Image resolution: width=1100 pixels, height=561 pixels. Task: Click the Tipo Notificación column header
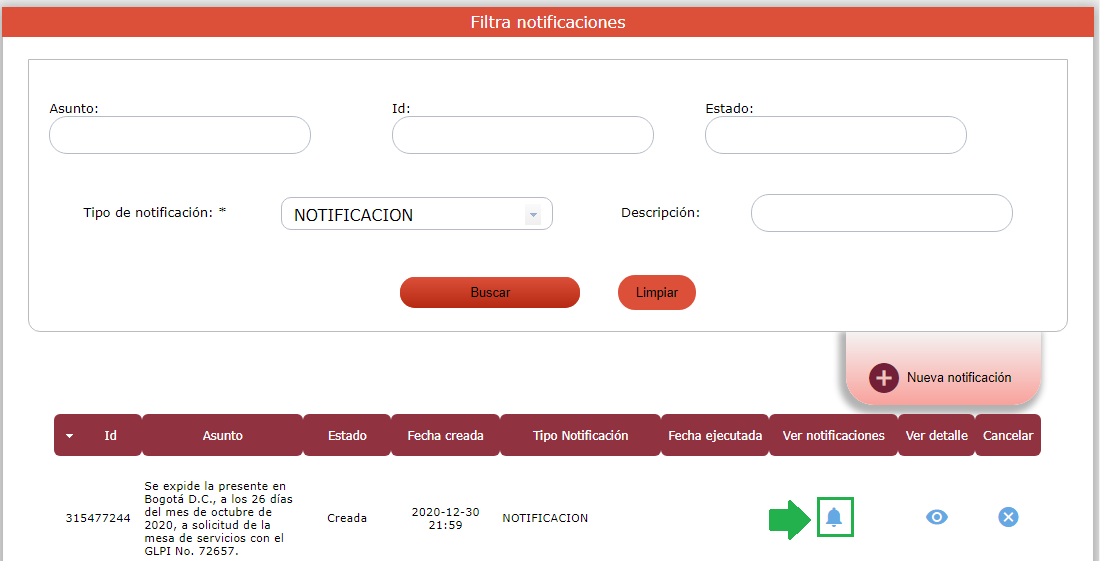click(x=580, y=436)
